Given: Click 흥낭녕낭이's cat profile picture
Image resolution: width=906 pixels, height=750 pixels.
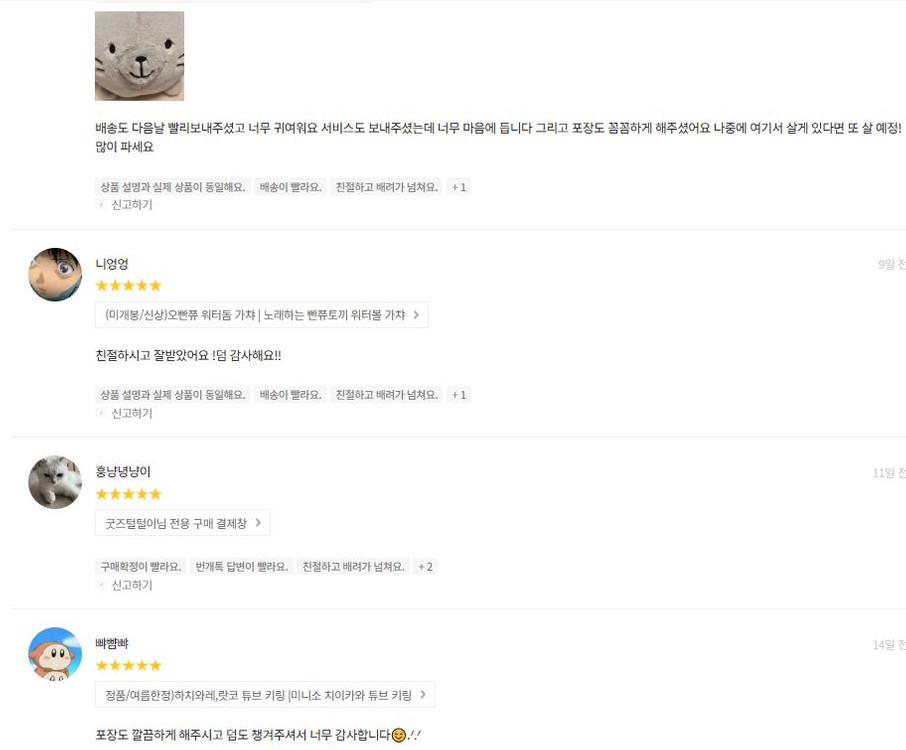Looking at the screenshot, I should (x=54, y=482).
